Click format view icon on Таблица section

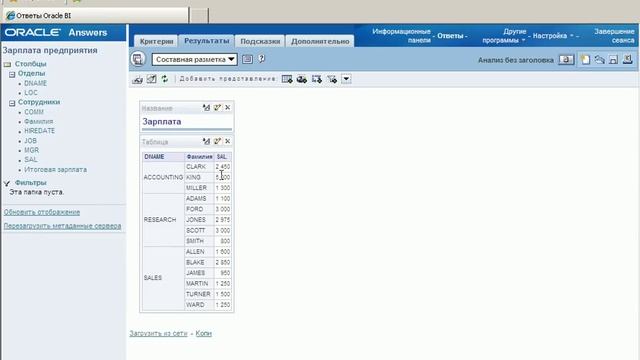click(206, 141)
